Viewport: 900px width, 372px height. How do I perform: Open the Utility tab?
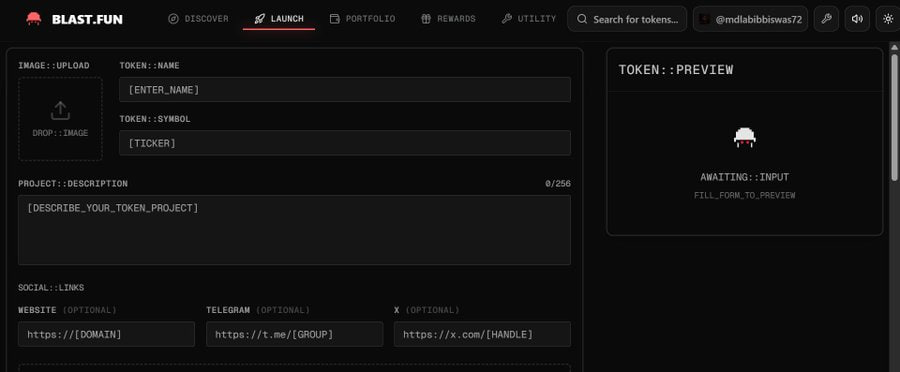pos(529,19)
